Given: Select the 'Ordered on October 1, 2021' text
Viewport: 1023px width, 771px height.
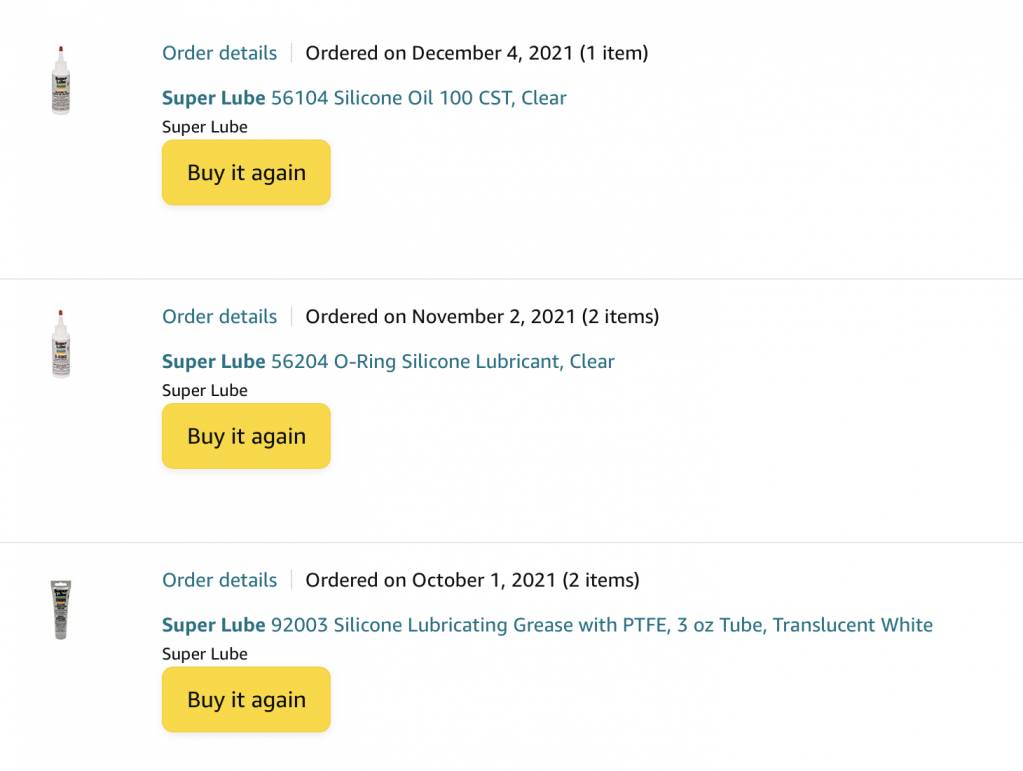Looking at the screenshot, I should pos(431,580).
